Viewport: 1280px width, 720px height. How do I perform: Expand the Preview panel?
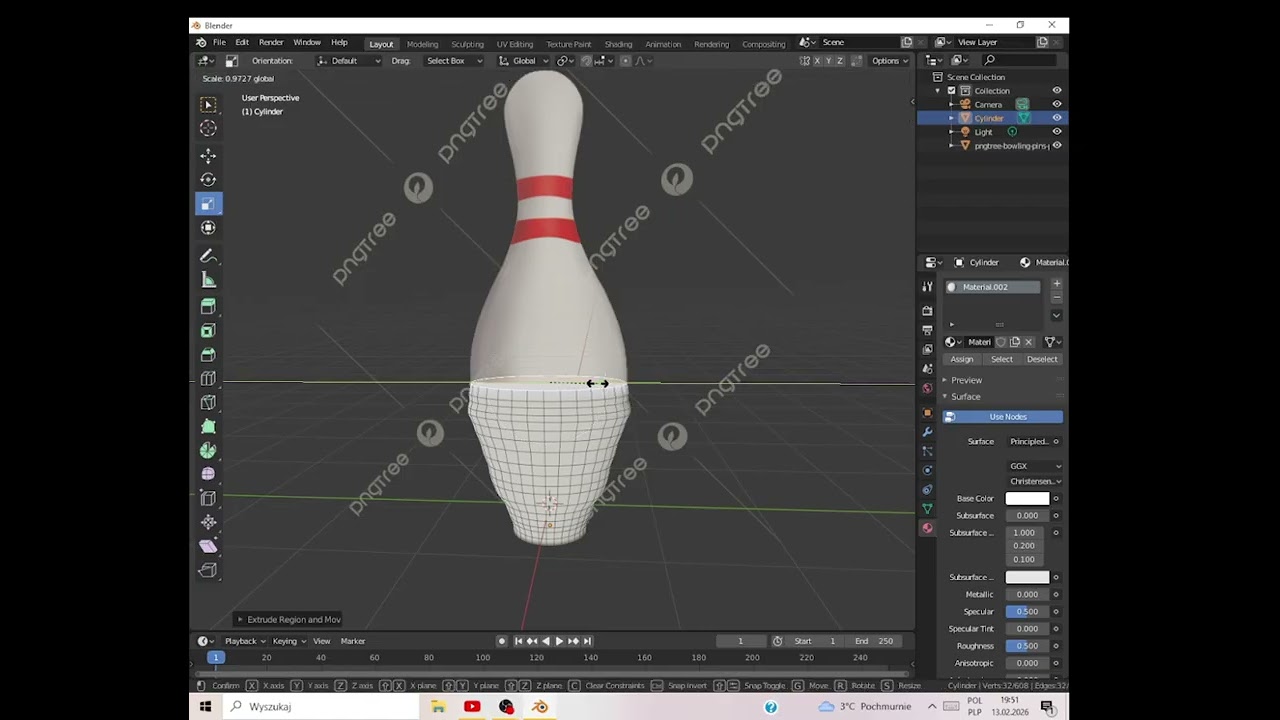pyautogui.click(x=965, y=380)
